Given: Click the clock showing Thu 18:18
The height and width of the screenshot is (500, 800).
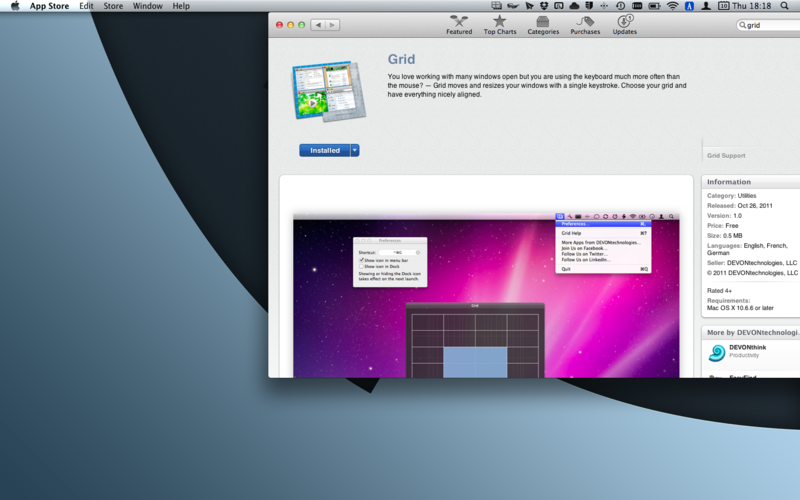Looking at the screenshot, I should 752,6.
